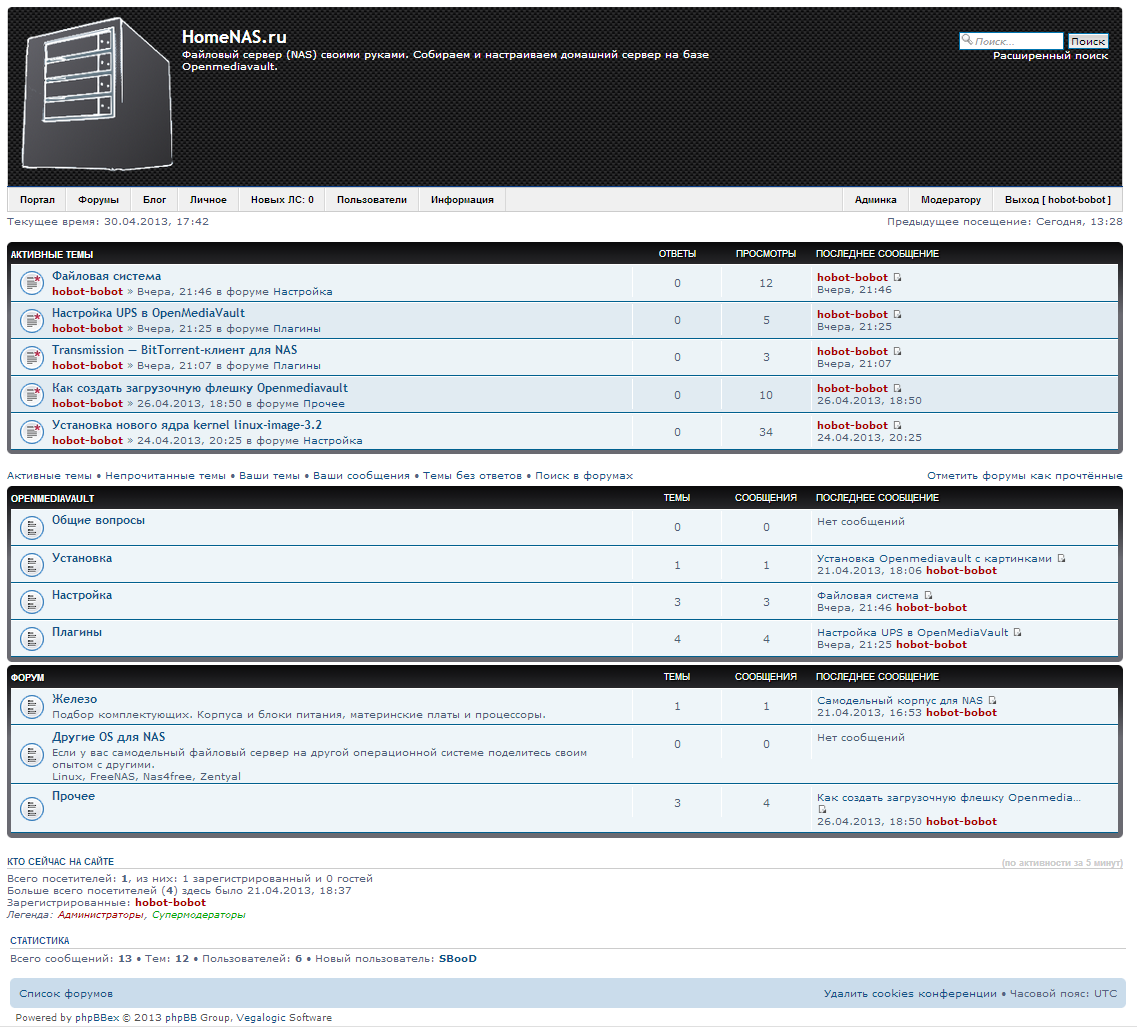1138x1027 pixels.
Task: Open the Блог menu item
Action: pos(154,200)
